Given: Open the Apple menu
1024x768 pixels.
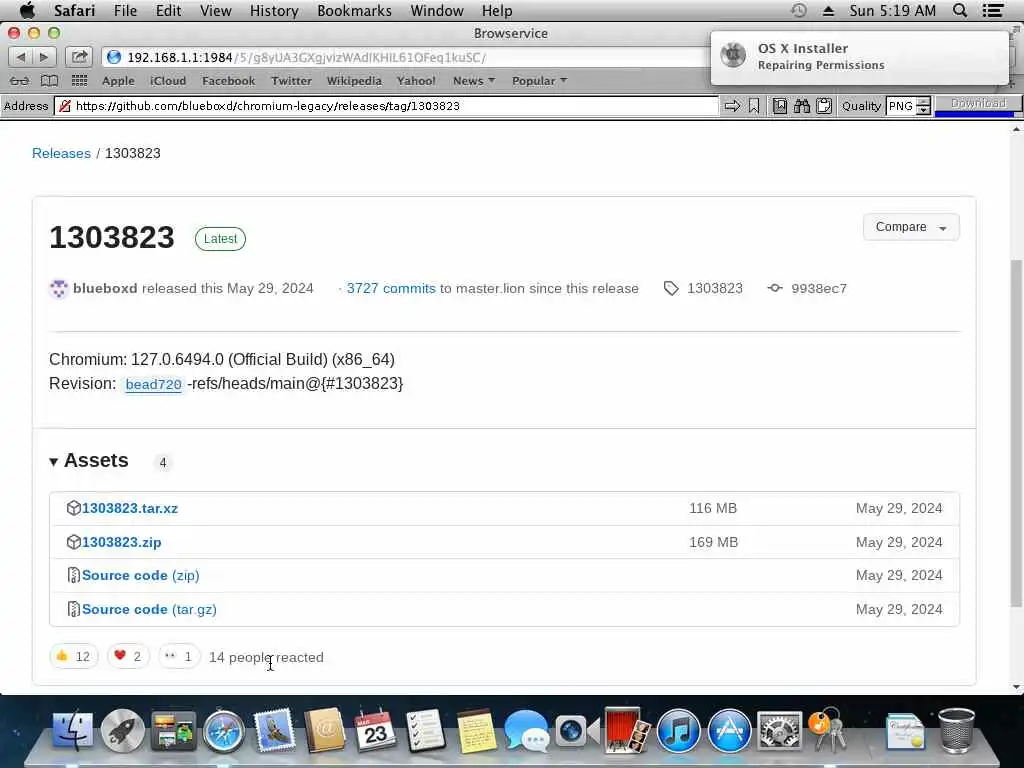Looking at the screenshot, I should [x=28, y=10].
